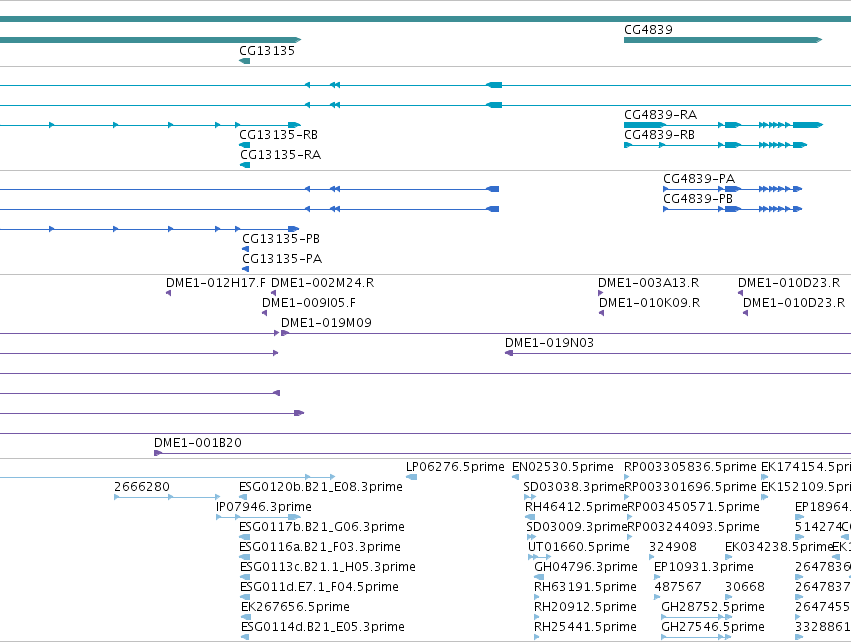Click the ESG0120b.B21_E08.3prime label
Screen dimensions: 851x642
click(x=321, y=487)
